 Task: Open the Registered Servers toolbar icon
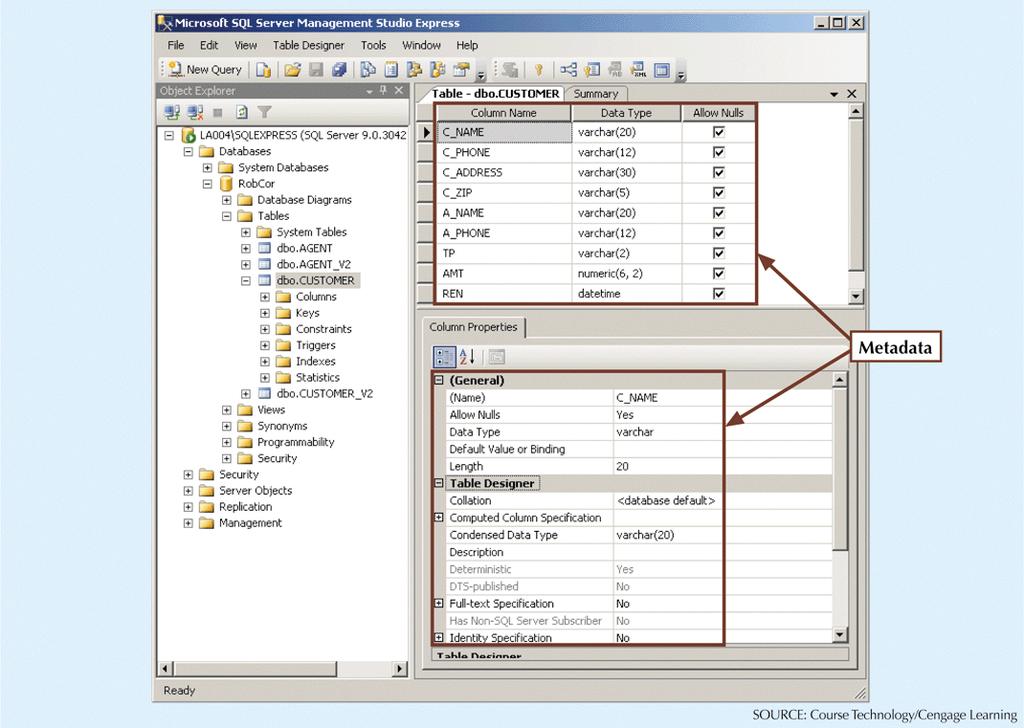click(368, 70)
